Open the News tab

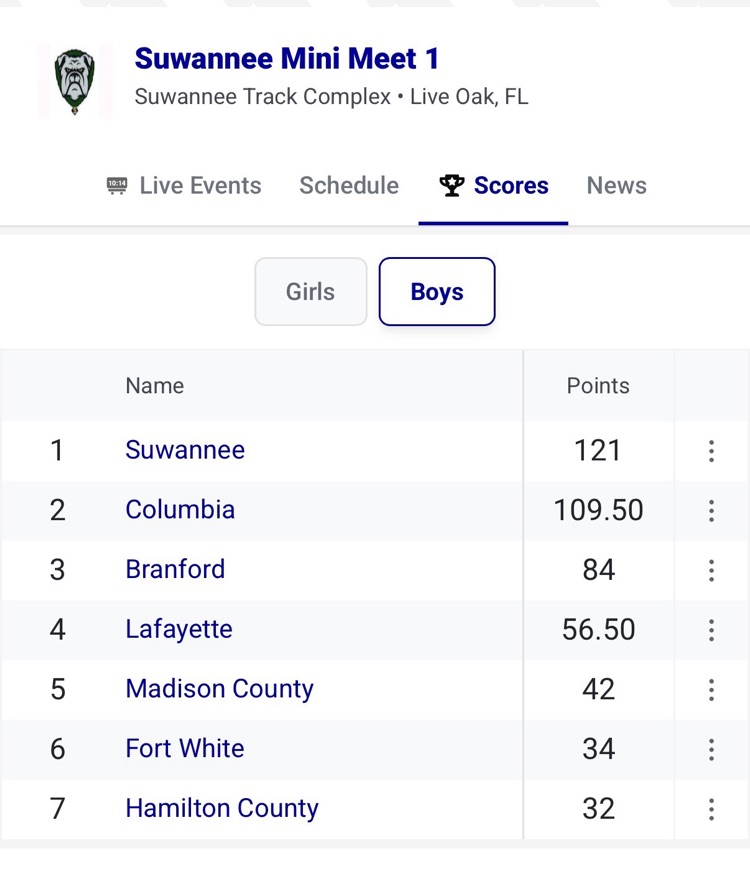[616, 186]
